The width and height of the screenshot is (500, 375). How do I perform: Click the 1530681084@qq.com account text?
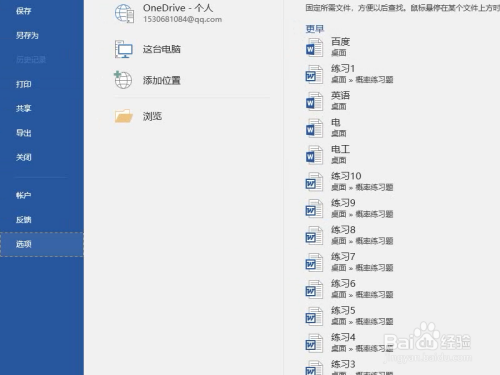[x=182, y=20]
